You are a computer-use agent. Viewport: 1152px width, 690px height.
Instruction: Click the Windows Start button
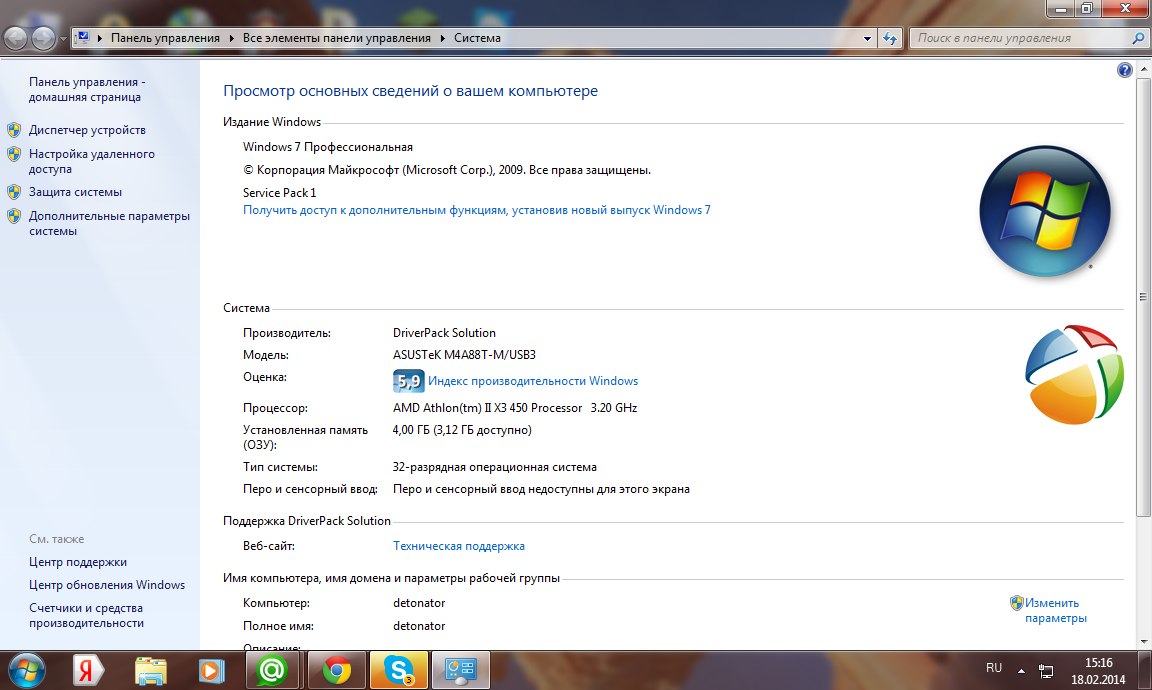(x=26, y=670)
